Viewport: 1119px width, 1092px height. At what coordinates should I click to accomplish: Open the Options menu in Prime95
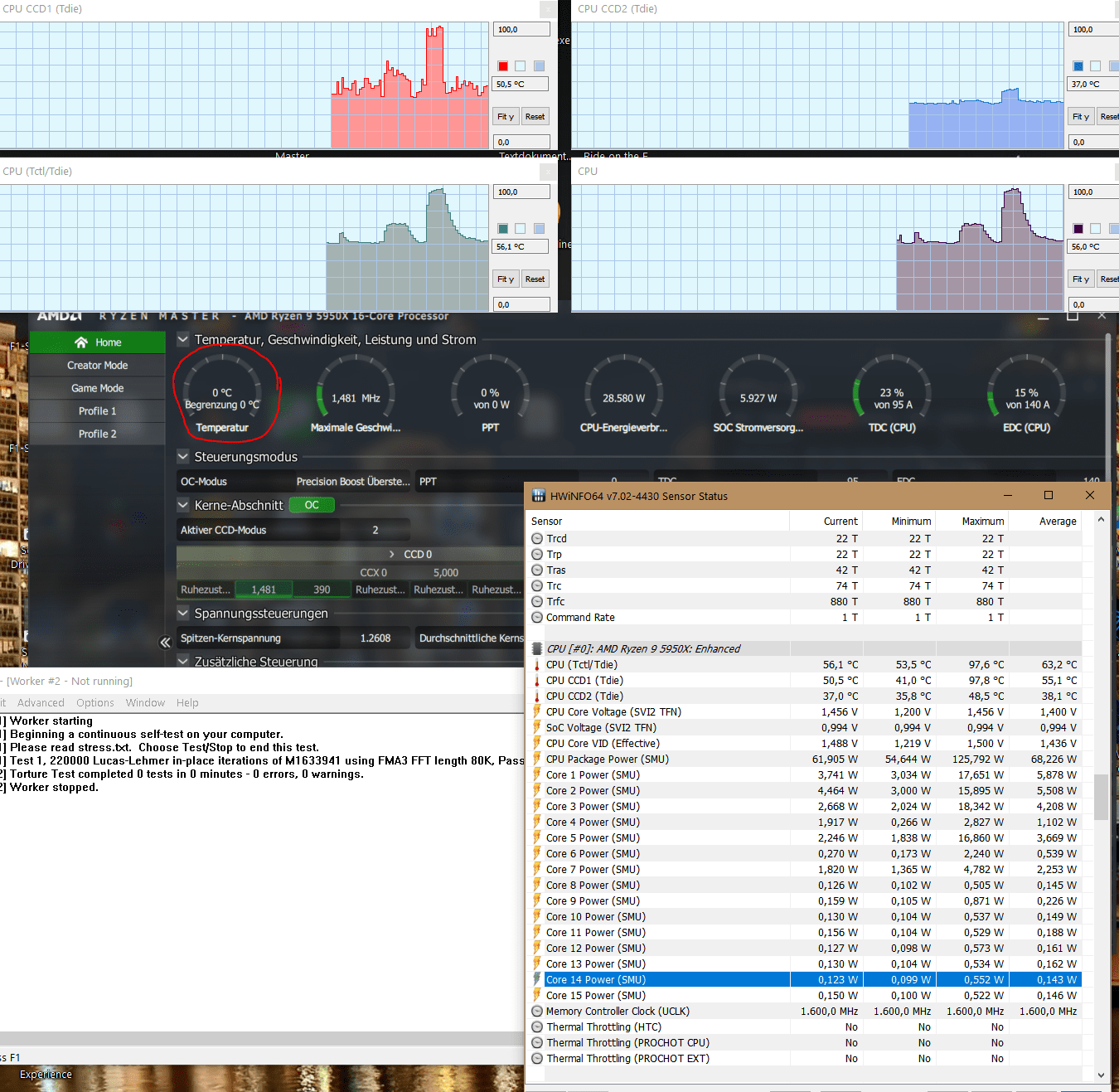pos(95,702)
